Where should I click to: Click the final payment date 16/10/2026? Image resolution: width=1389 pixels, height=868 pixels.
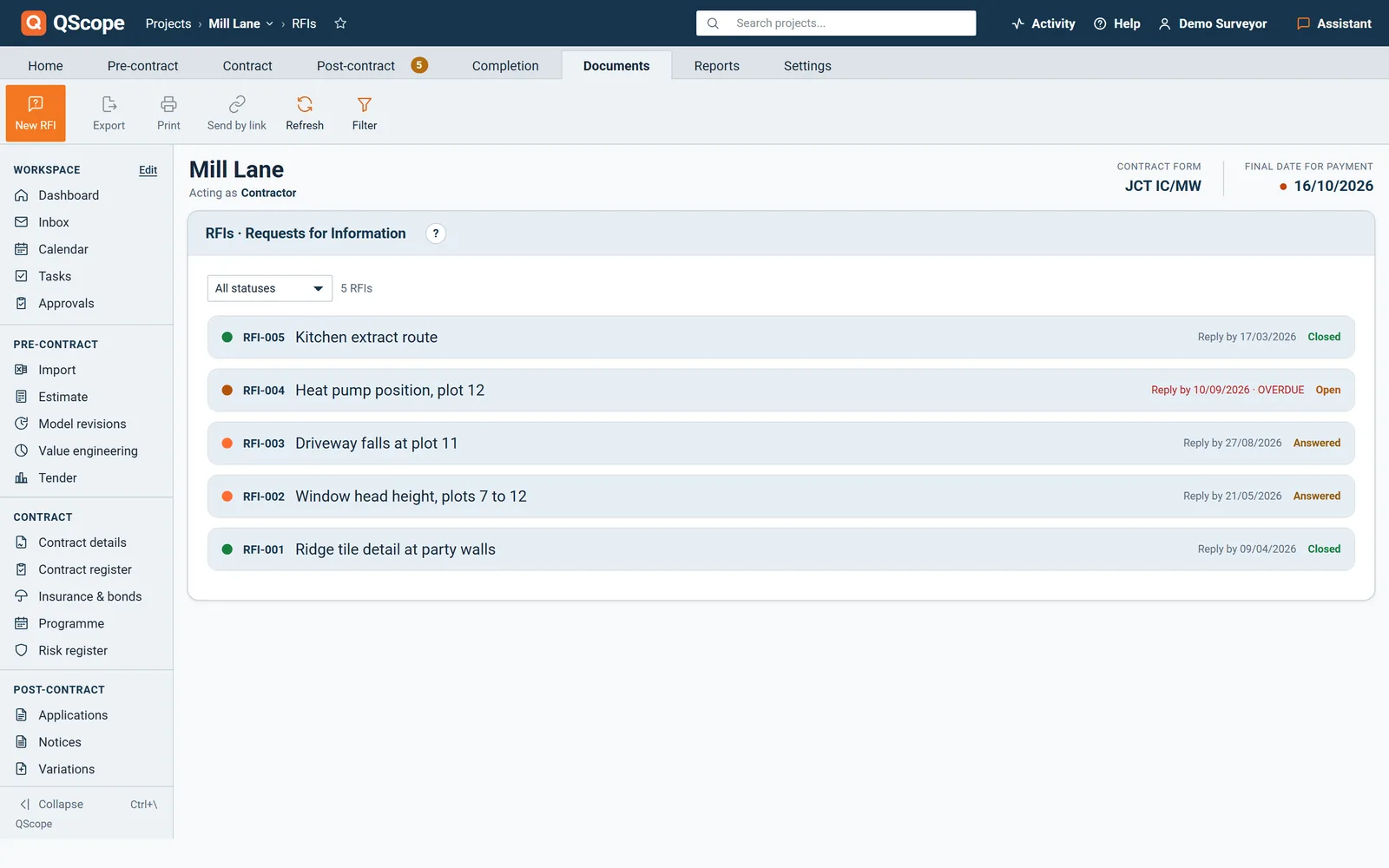tap(1333, 186)
